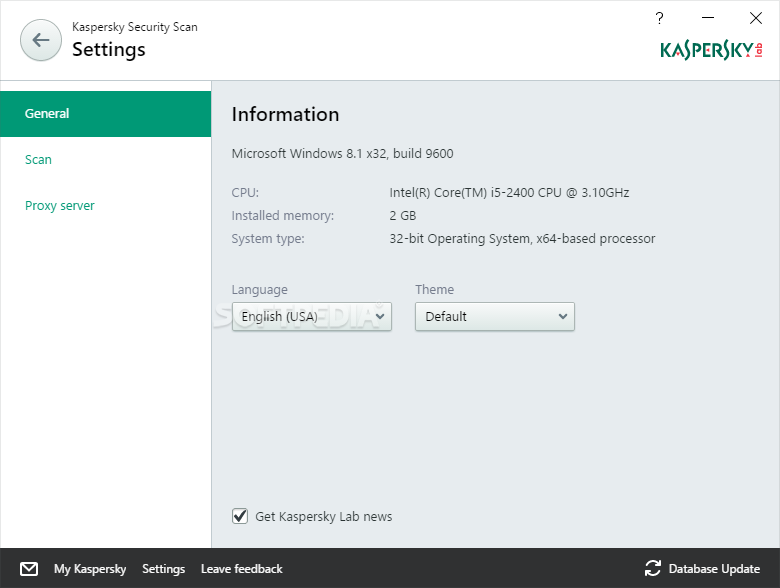Click the 32-bit Operating System value text
The width and height of the screenshot is (780, 588).
[522, 239]
